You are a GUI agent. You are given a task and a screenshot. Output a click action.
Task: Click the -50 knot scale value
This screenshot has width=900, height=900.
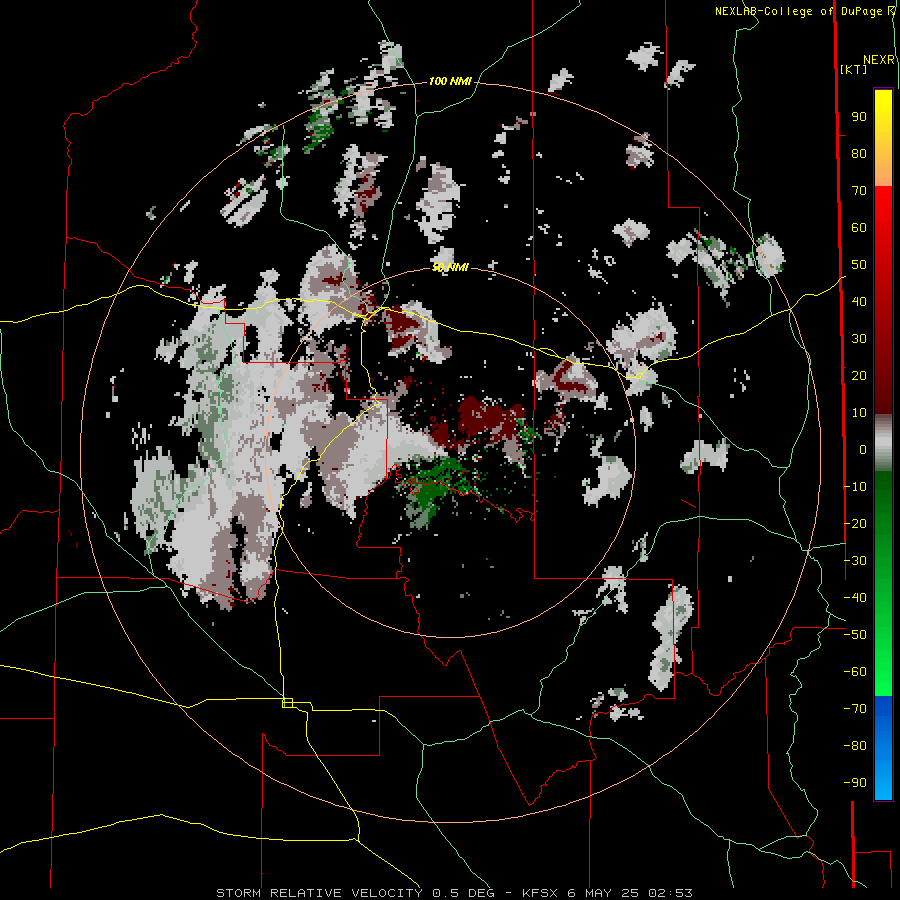pyautogui.click(x=855, y=635)
